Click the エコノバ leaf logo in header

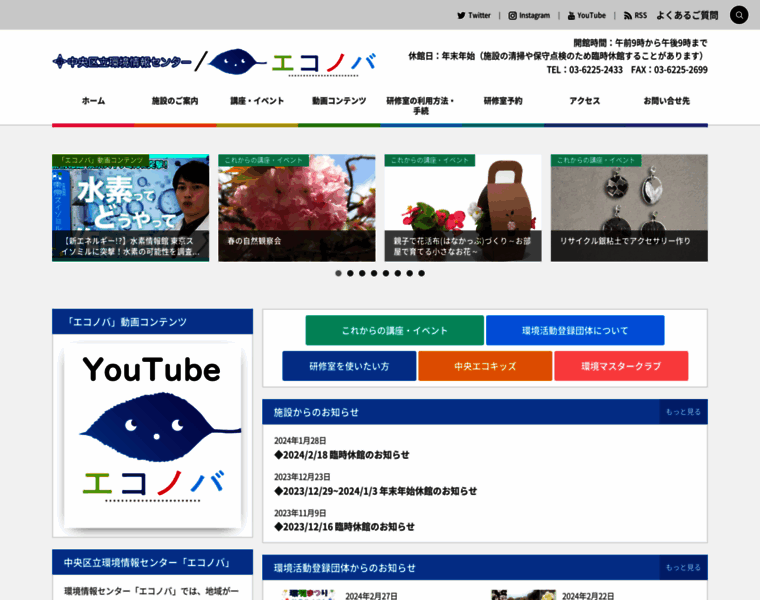coord(292,62)
